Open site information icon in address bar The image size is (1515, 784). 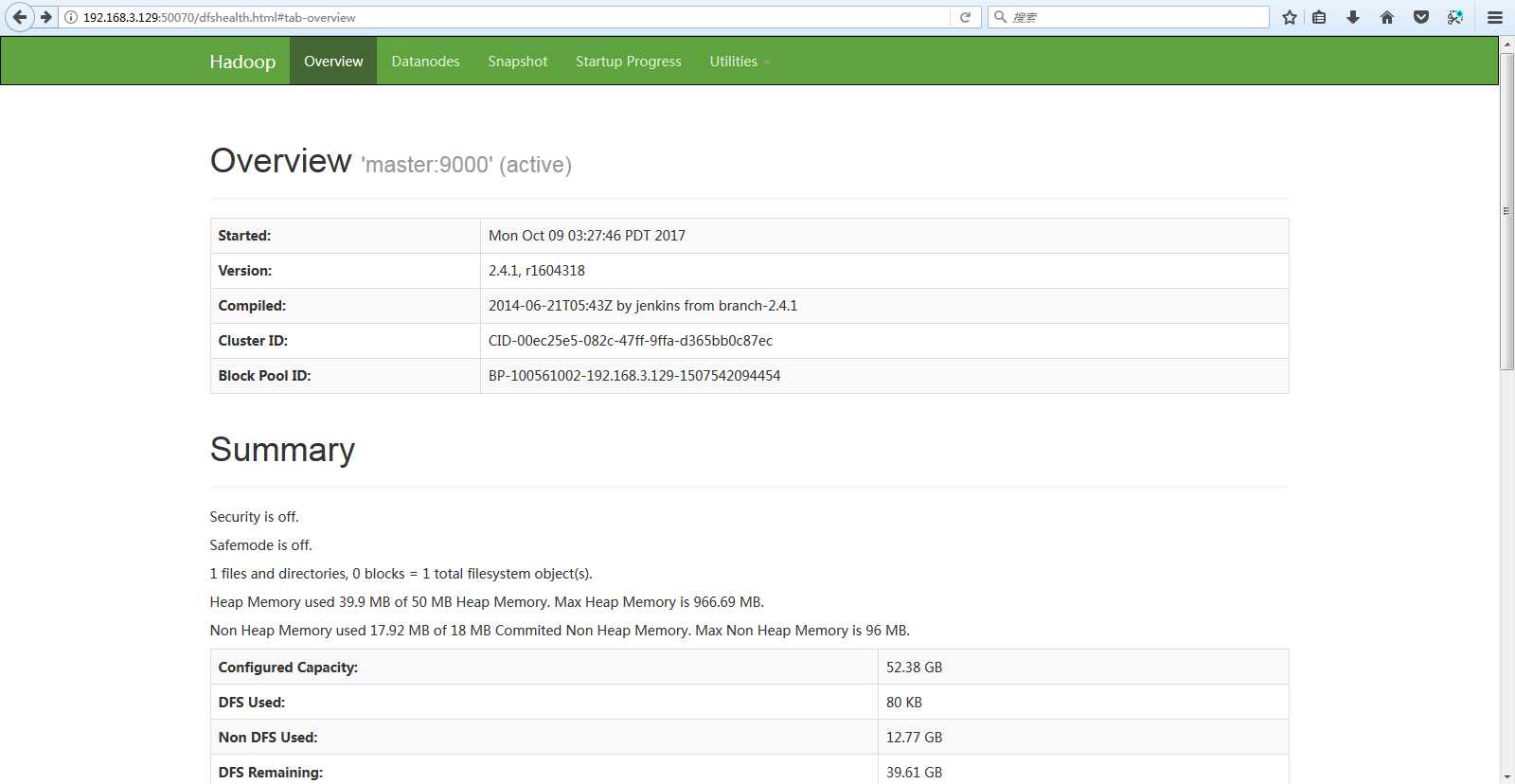coord(71,17)
